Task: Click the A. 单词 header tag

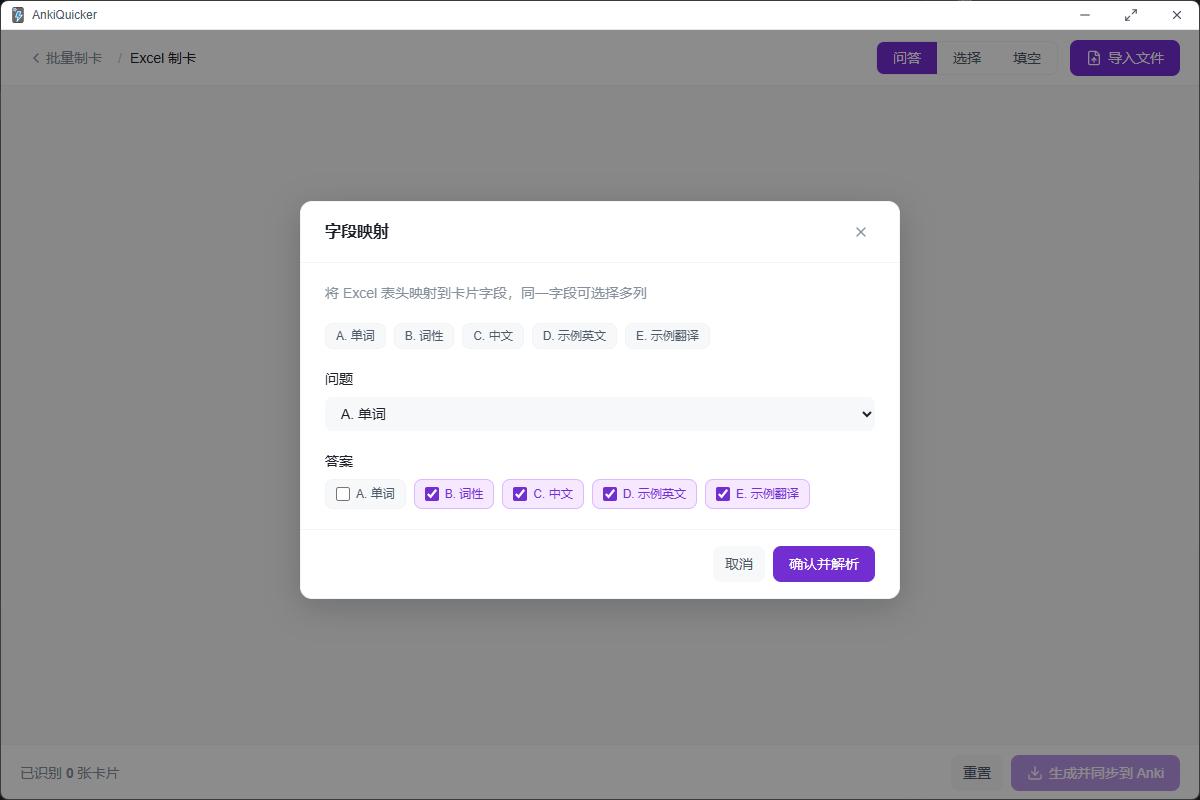Action: click(x=355, y=336)
